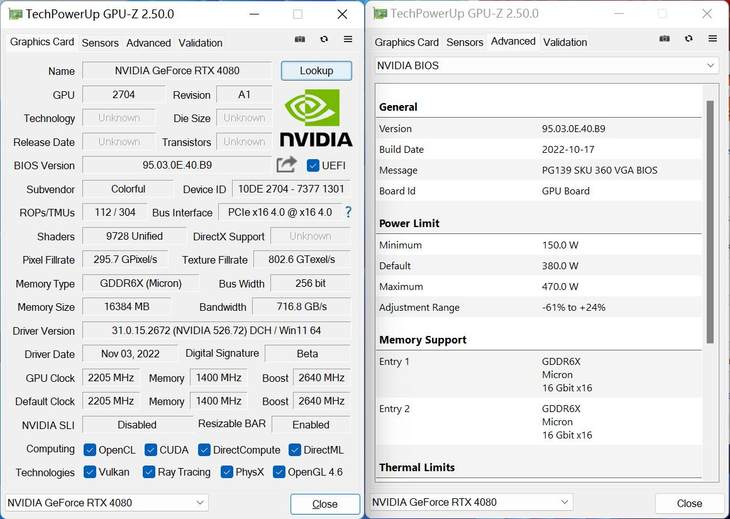Toggle the OpenCL checkbox
This screenshot has height=519, width=730.
89,450
